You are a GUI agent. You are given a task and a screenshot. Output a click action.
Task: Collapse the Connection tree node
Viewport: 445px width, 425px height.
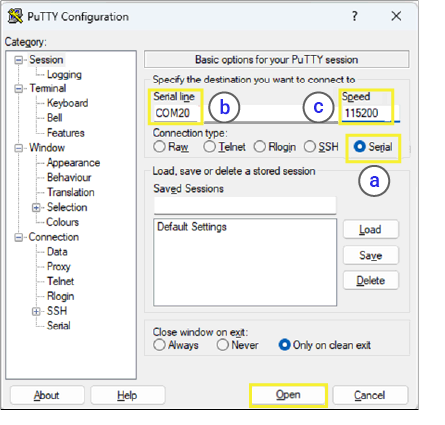[x=19, y=237]
